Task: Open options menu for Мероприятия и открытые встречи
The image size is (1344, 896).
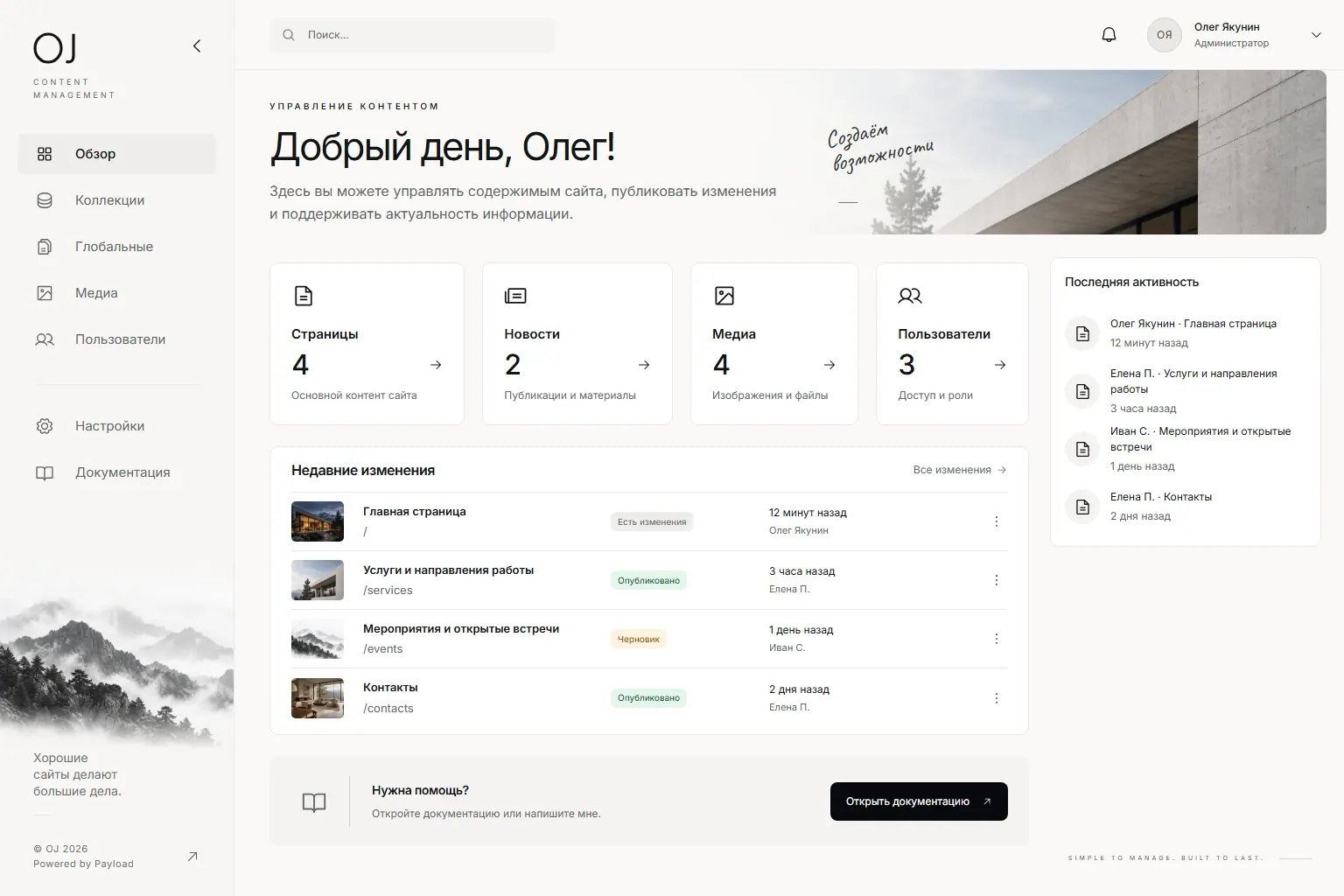Action: point(997,639)
